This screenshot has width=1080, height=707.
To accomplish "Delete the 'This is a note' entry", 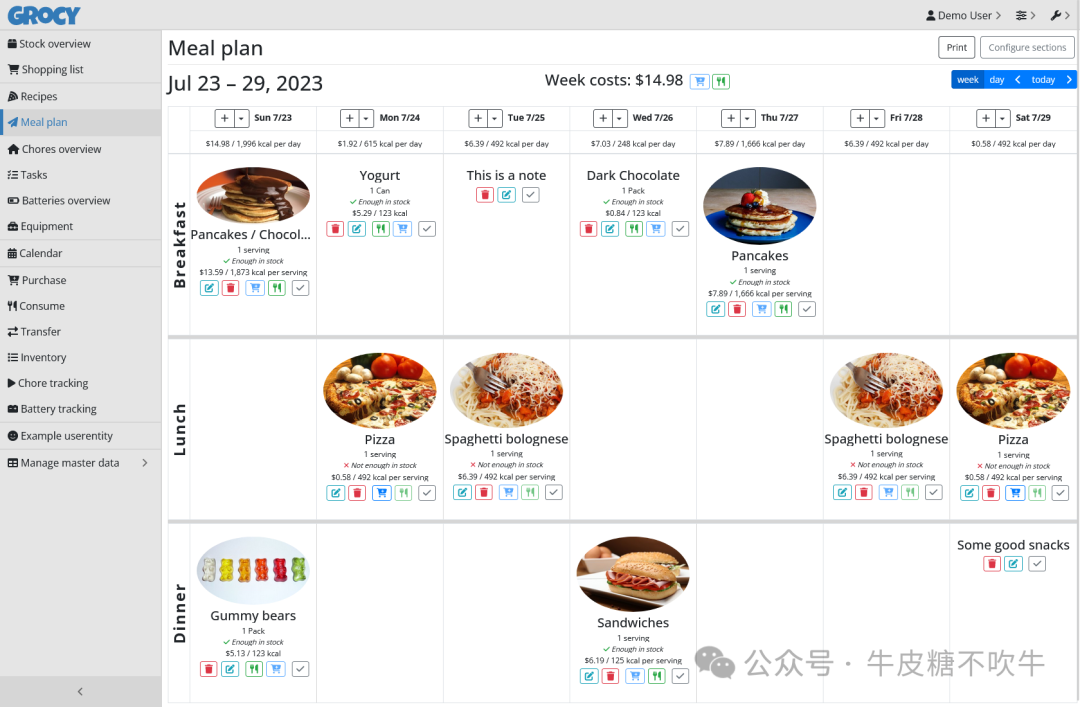I will point(485,195).
